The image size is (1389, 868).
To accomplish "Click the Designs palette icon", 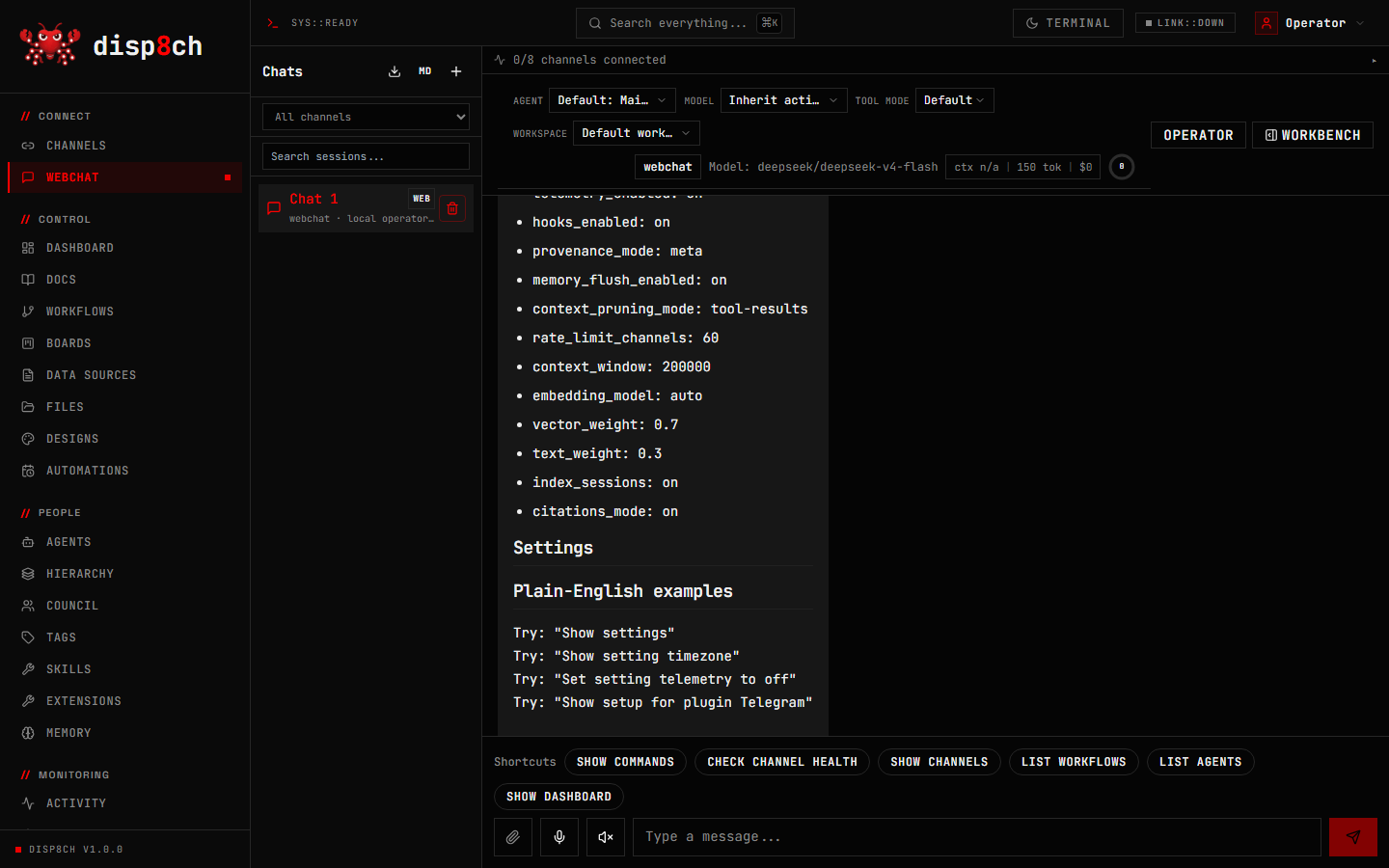I will coord(28,439).
